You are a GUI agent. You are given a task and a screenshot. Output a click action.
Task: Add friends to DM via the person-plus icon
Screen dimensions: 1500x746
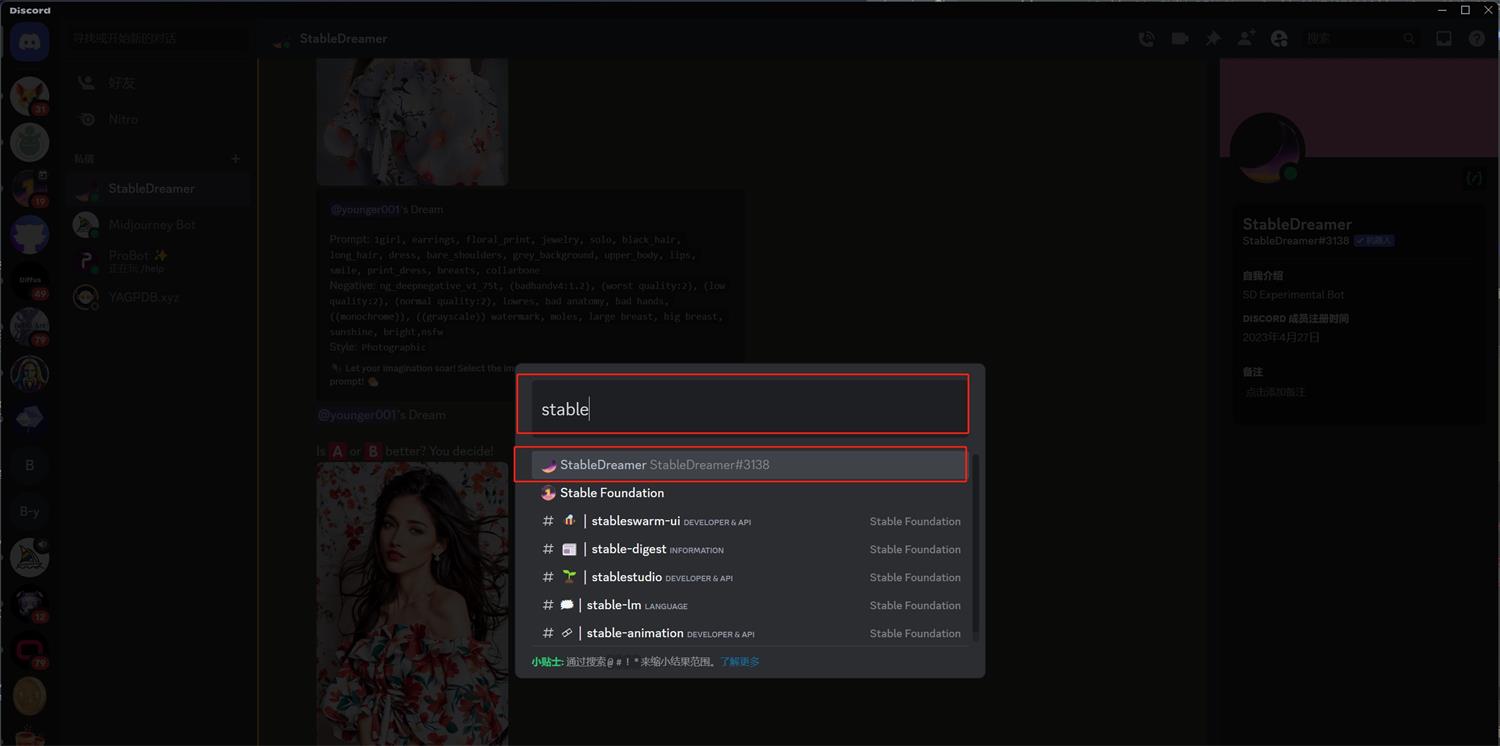[1246, 38]
